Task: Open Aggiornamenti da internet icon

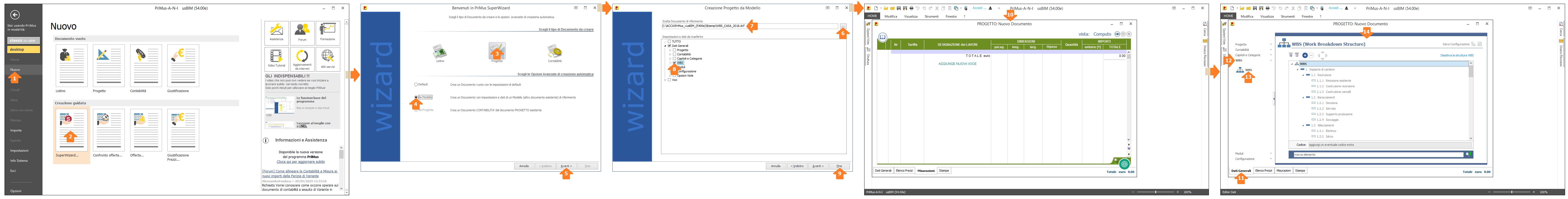Action: [x=302, y=59]
